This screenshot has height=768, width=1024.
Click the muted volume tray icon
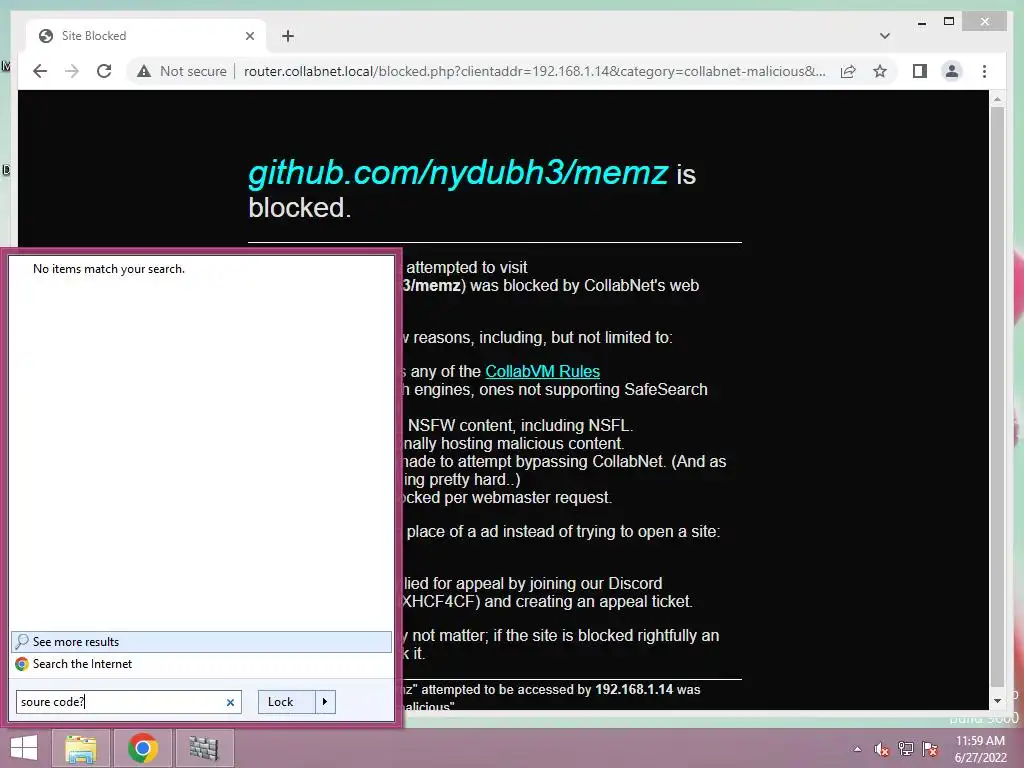click(881, 749)
